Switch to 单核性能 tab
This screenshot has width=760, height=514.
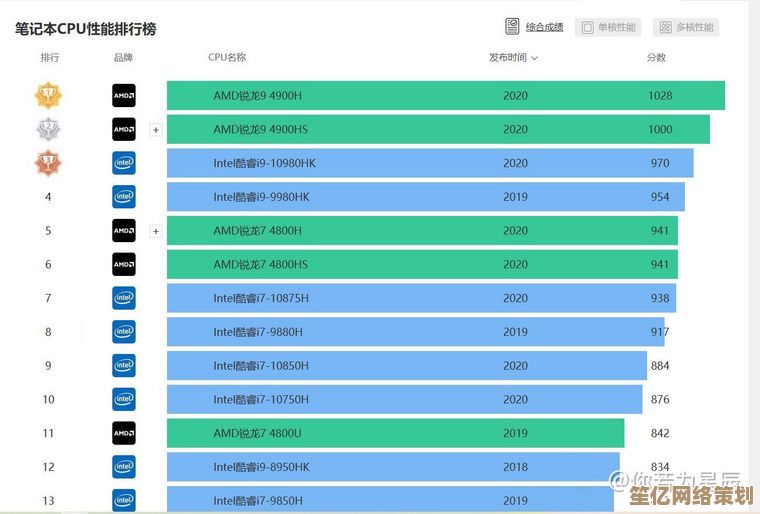[x=608, y=27]
